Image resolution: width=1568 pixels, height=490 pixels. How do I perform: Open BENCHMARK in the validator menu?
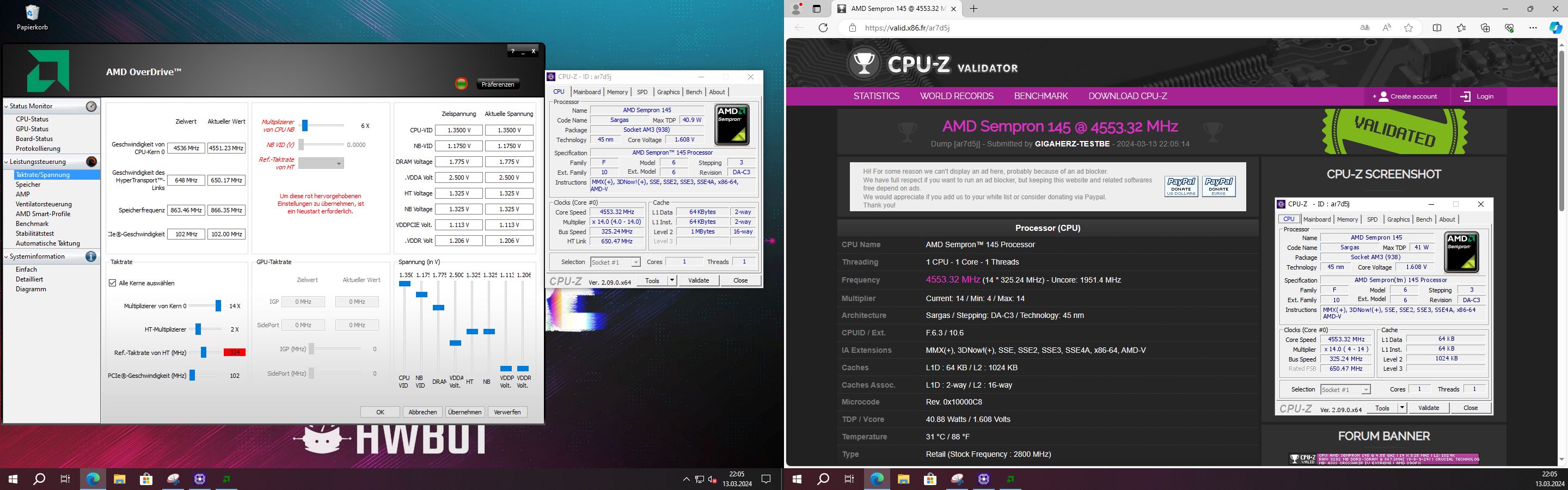coord(1041,96)
